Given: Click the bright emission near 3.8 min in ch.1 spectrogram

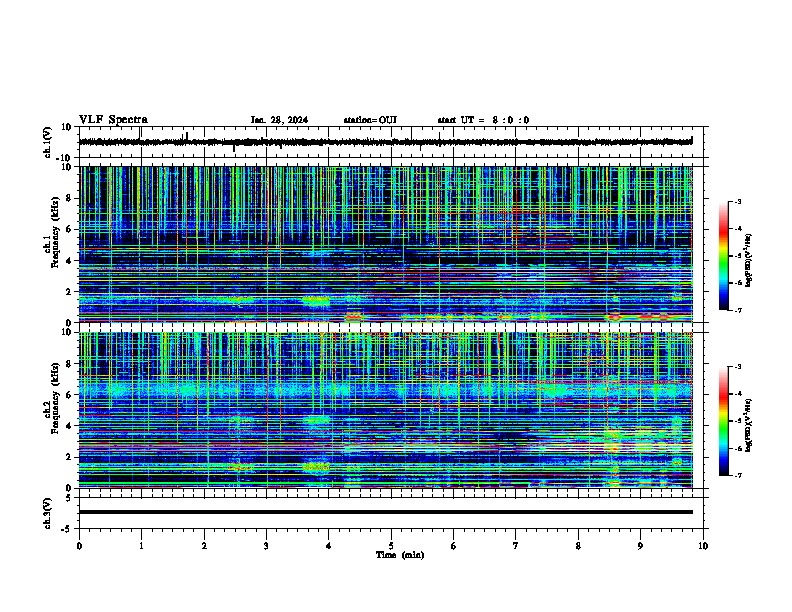Looking at the screenshot, I should pyautogui.click(x=316, y=301).
